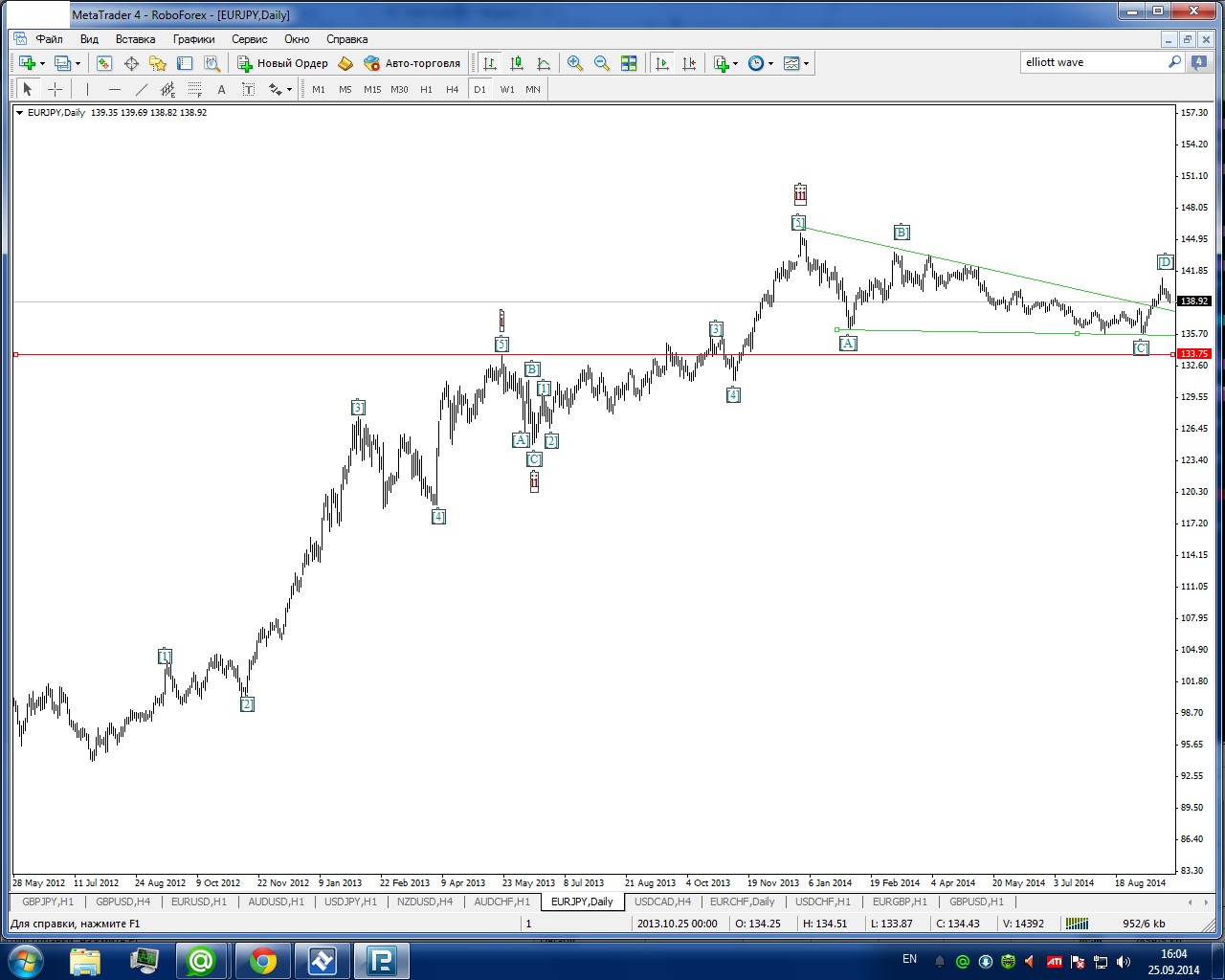Select the Cursor arrow tool
The width and height of the screenshot is (1225, 980).
[28, 89]
